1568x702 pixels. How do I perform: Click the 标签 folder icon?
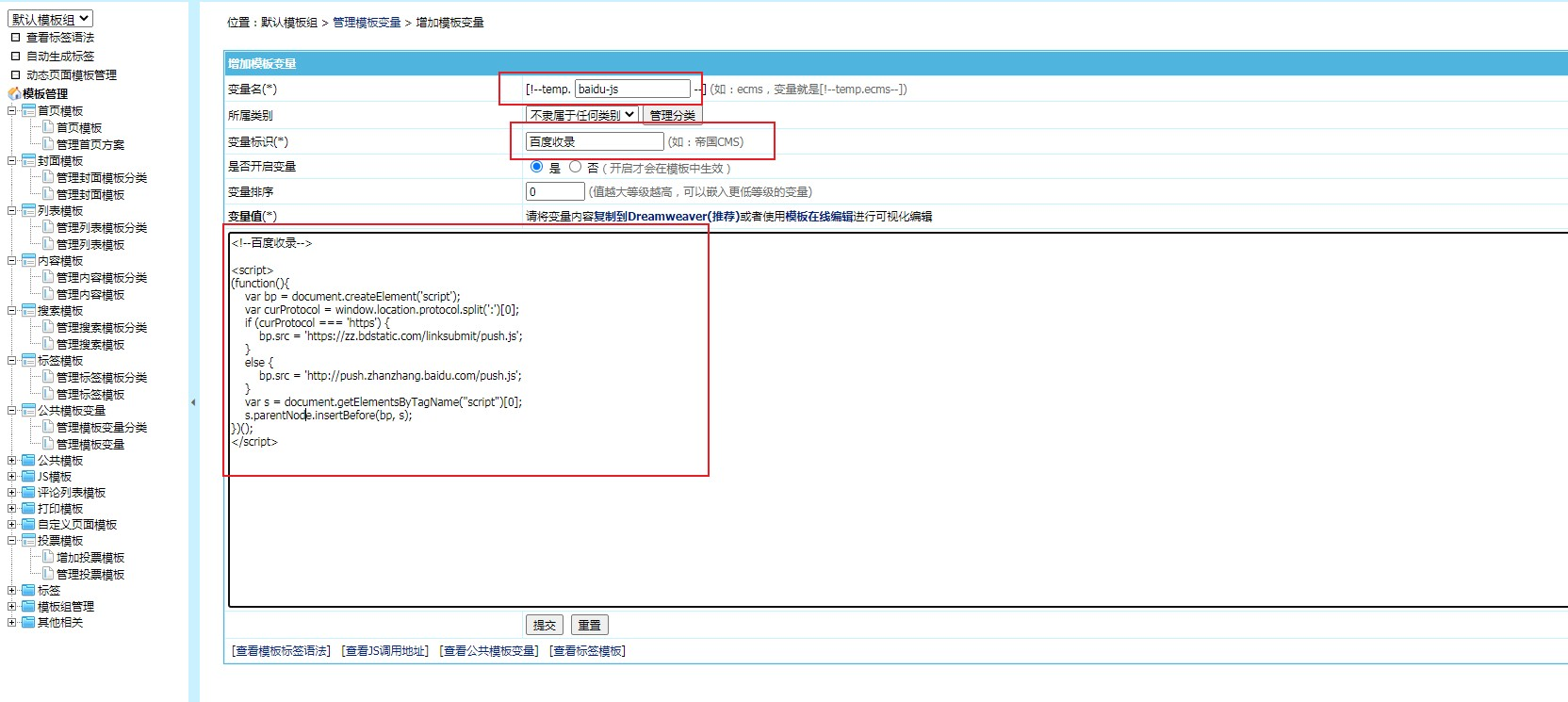click(x=28, y=590)
